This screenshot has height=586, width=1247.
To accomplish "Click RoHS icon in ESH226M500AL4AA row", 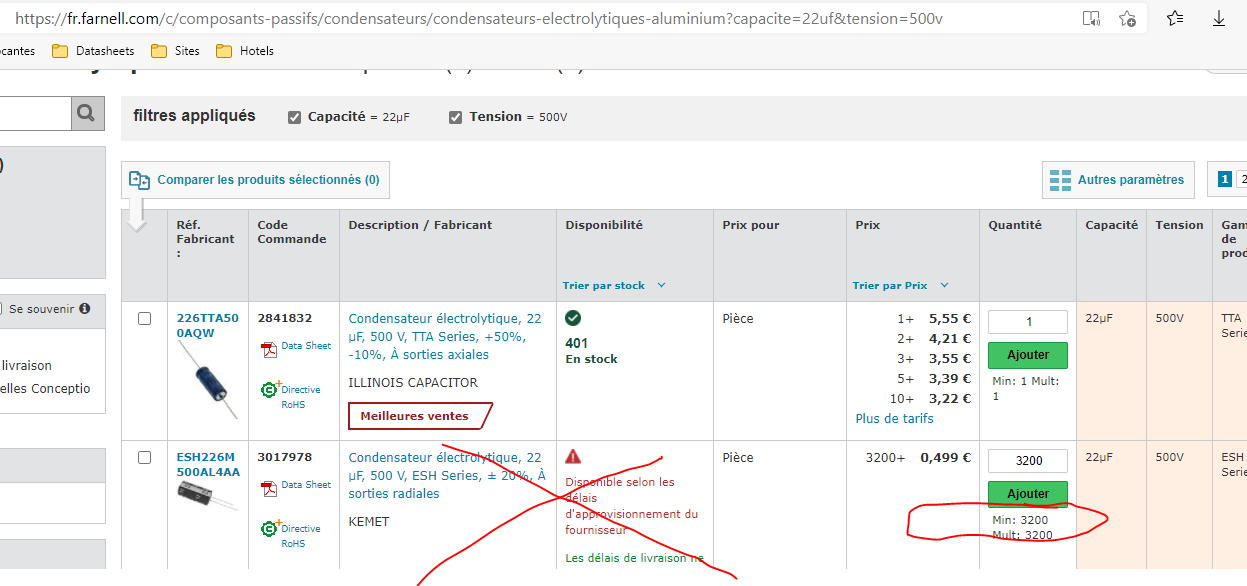I will (269, 528).
